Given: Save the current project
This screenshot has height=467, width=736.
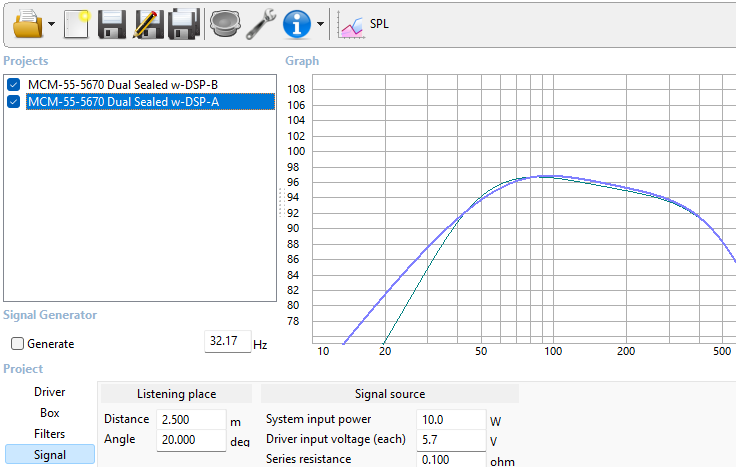Looking at the screenshot, I should [x=112, y=22].
